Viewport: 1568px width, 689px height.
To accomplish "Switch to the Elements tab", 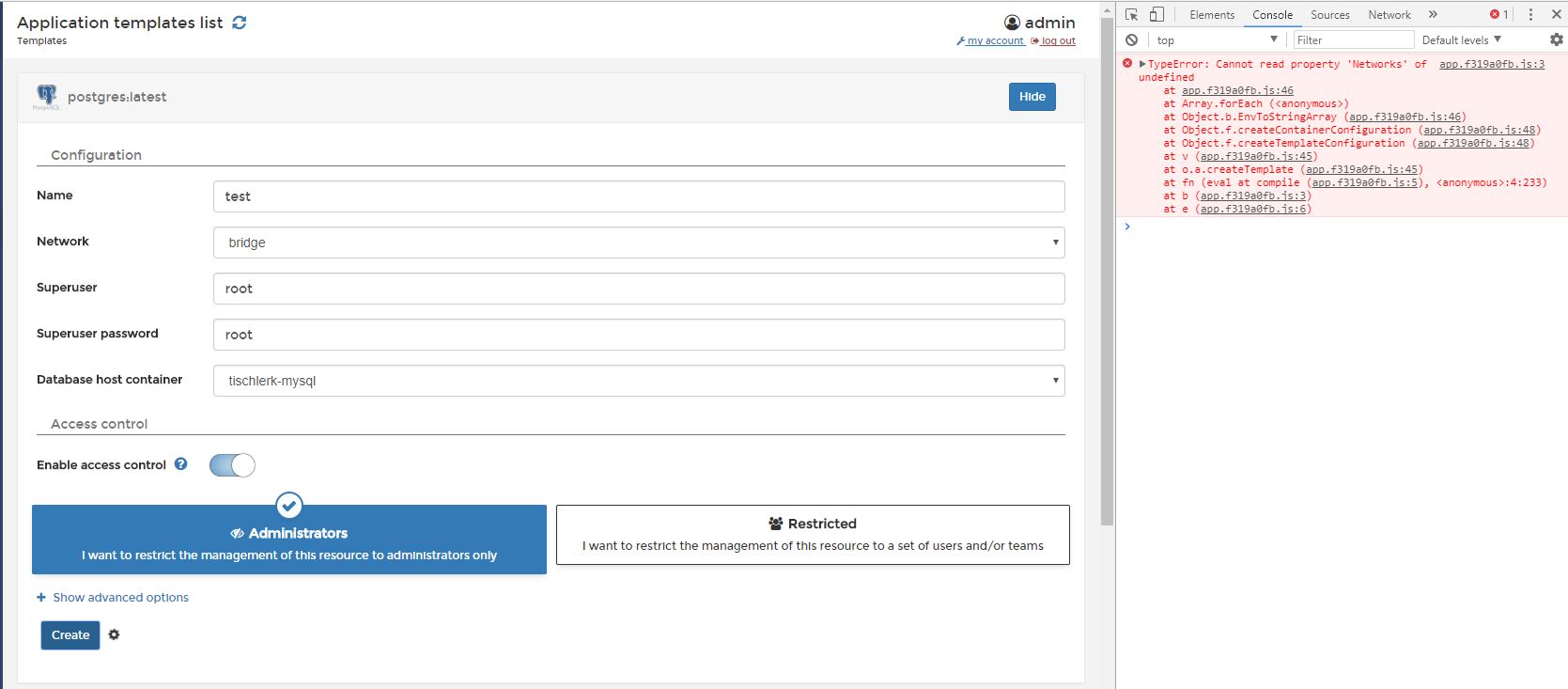I will point(1212,14).
